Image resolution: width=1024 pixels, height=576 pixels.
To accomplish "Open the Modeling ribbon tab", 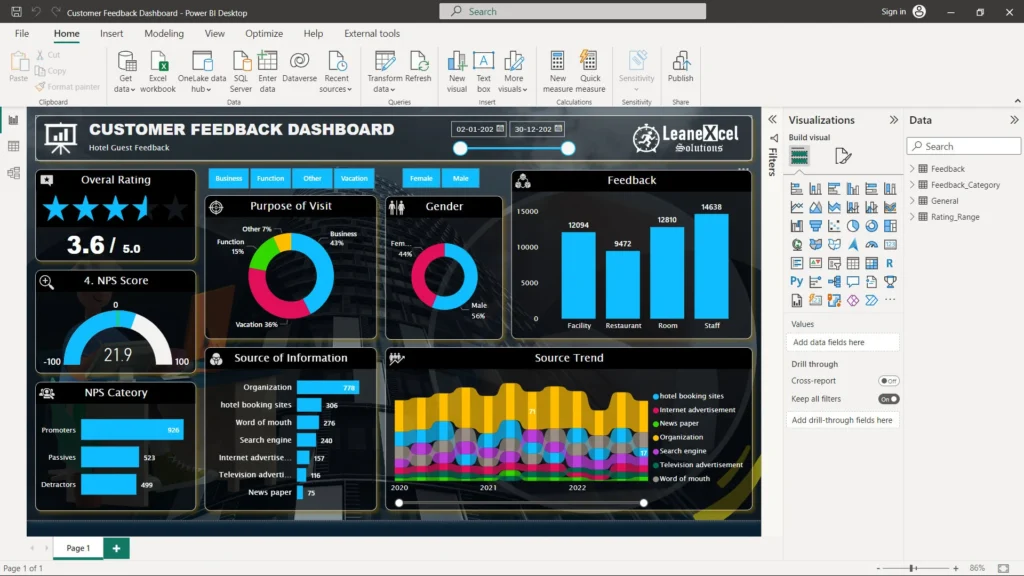I will [164, 33].
